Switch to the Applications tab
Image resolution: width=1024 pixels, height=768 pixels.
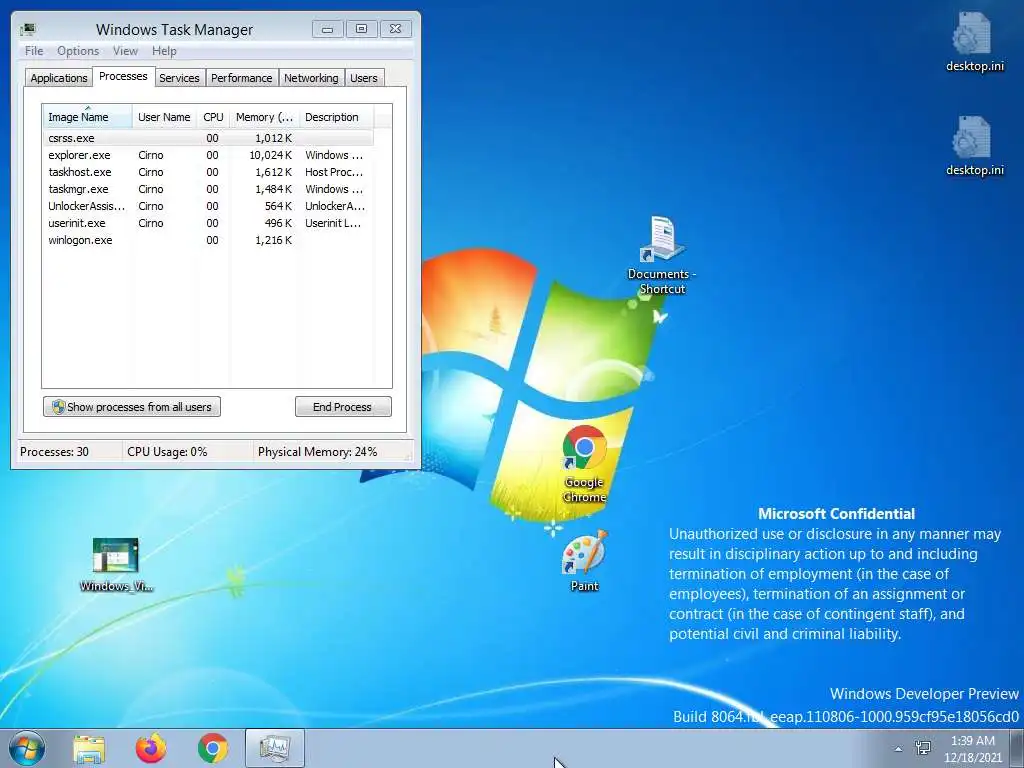click(x=59, y=78)
